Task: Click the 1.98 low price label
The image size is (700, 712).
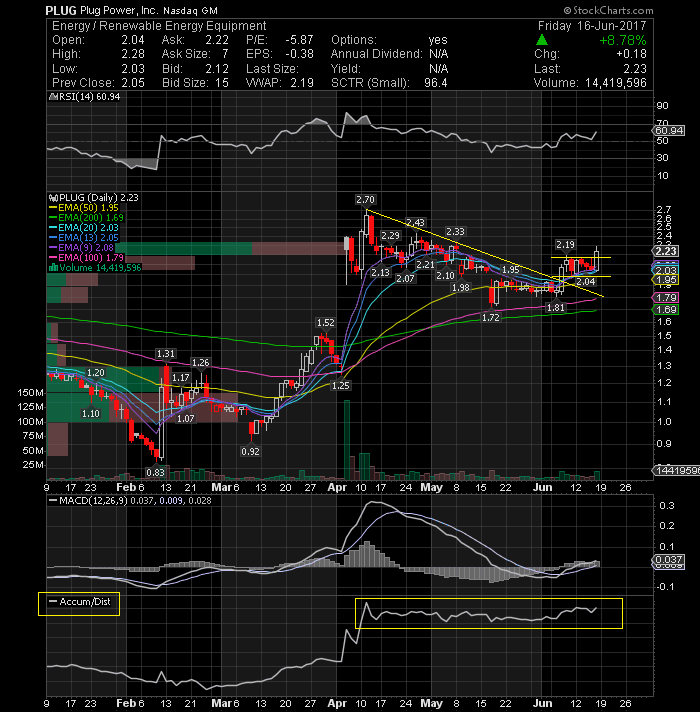Action: point(461,287)
